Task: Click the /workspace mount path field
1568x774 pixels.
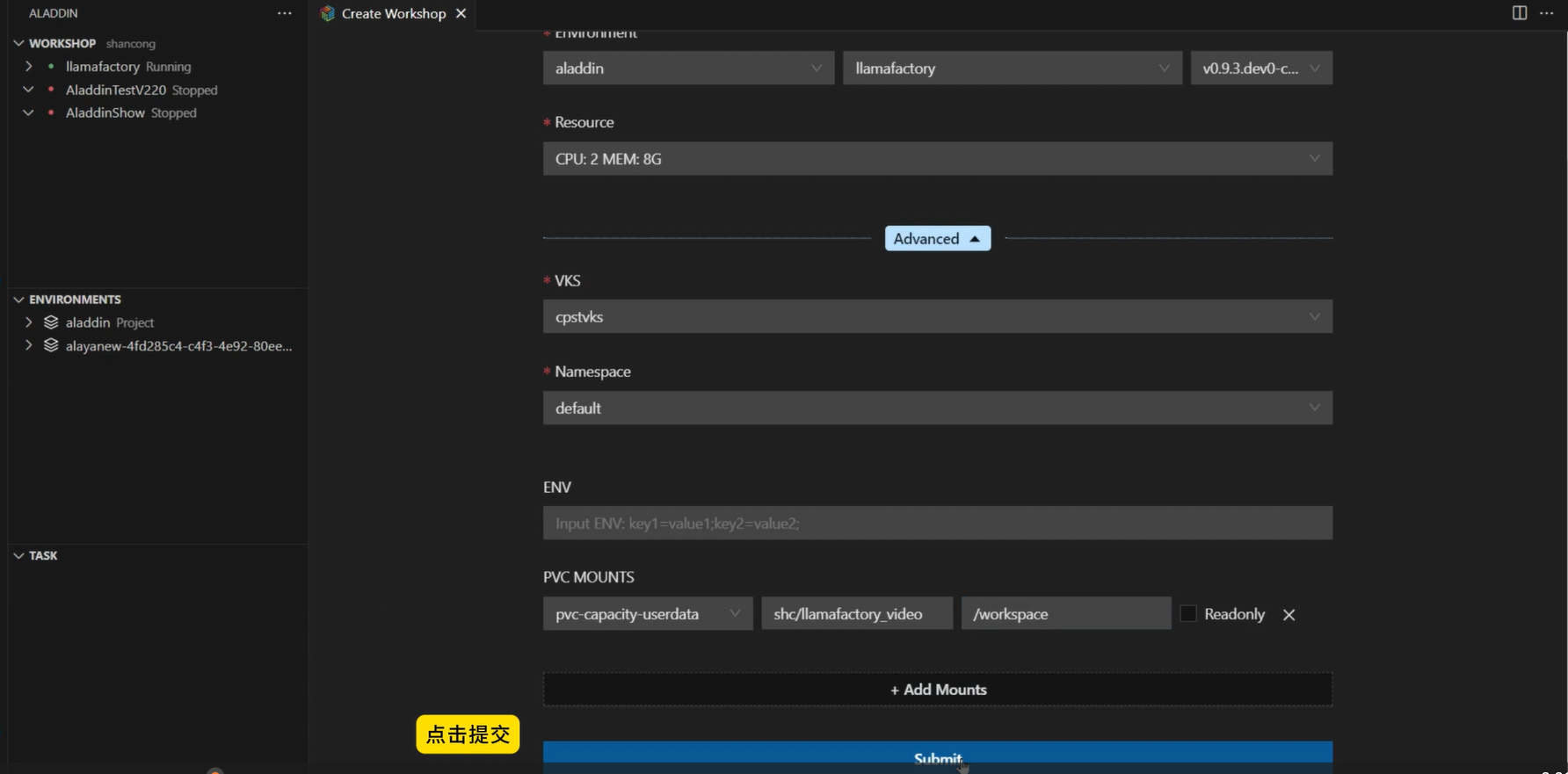Action: coord(1066,613)
